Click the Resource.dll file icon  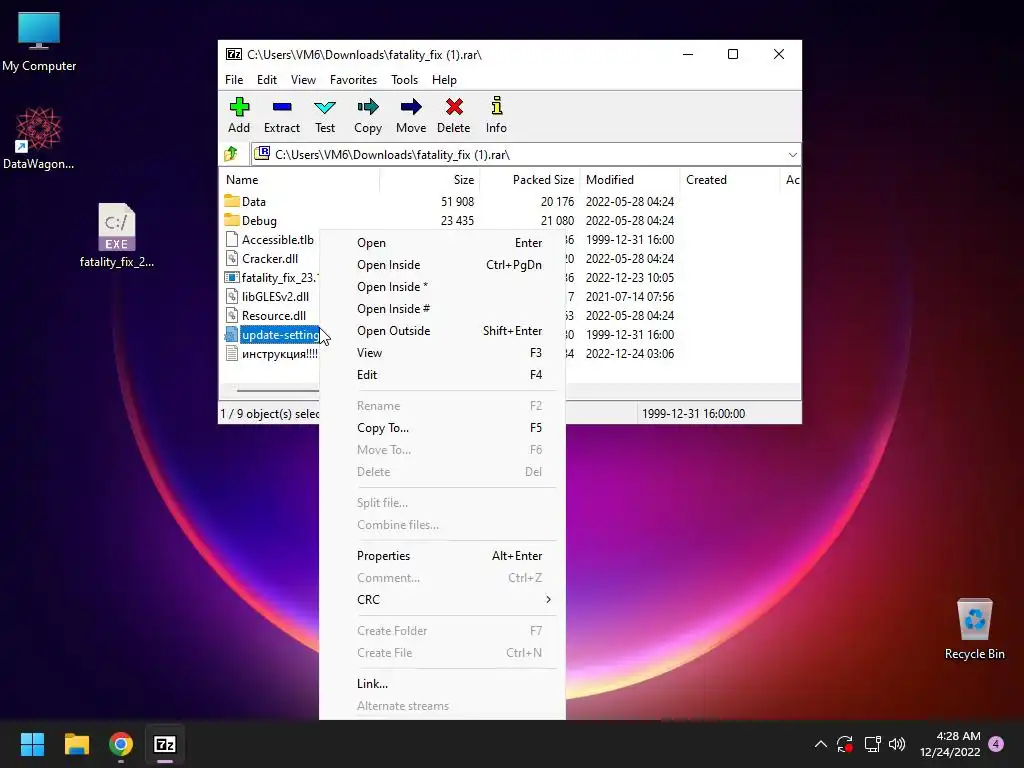coord(232,315)
